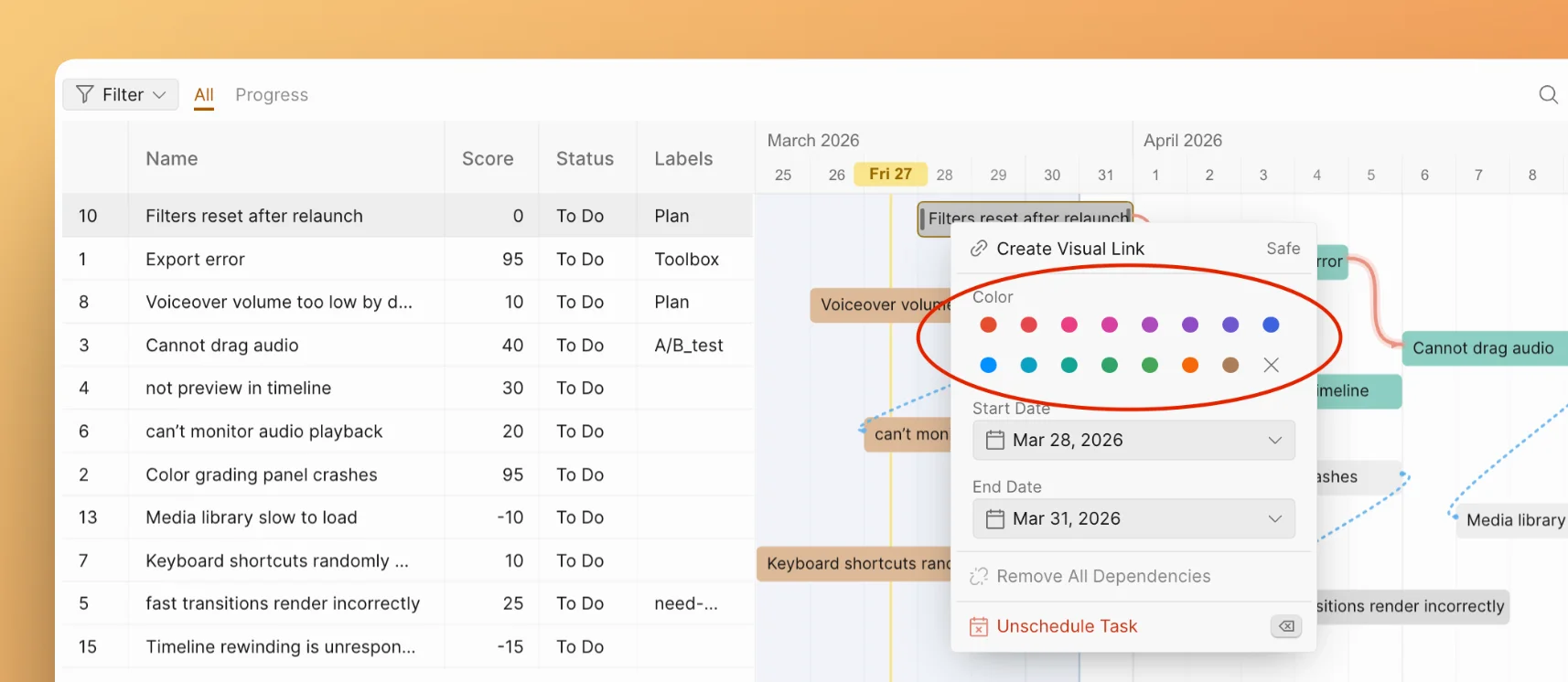Click the delete key shortcut badge
Image resolution: width=1568 pixels, height=682 pixels.
[1285, 626]
